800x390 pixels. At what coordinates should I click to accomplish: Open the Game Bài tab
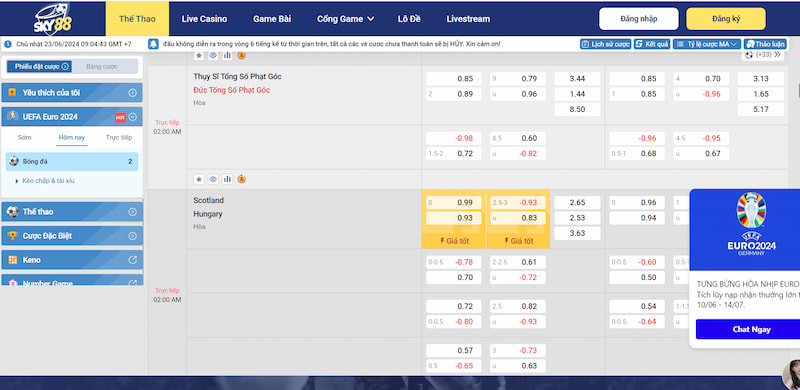(x=272, y=19)
